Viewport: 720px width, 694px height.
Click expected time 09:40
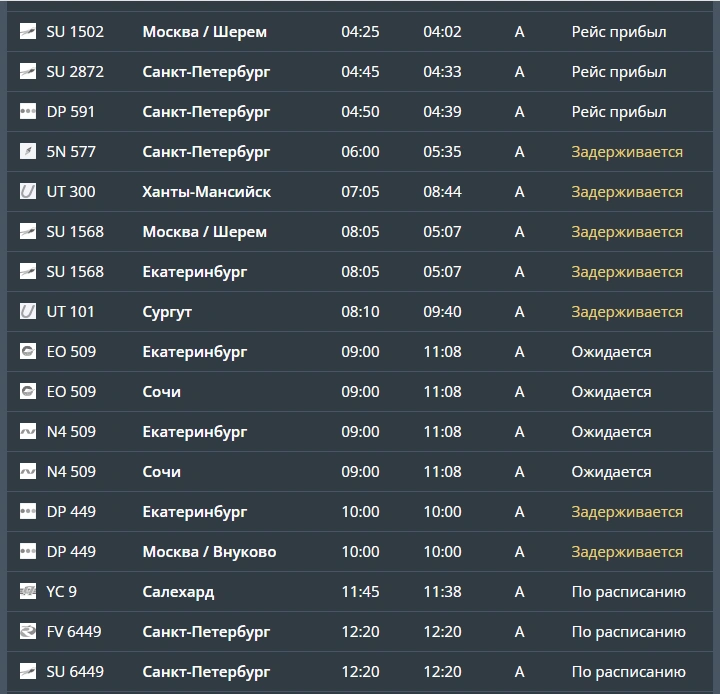click(x=442, y=311)
